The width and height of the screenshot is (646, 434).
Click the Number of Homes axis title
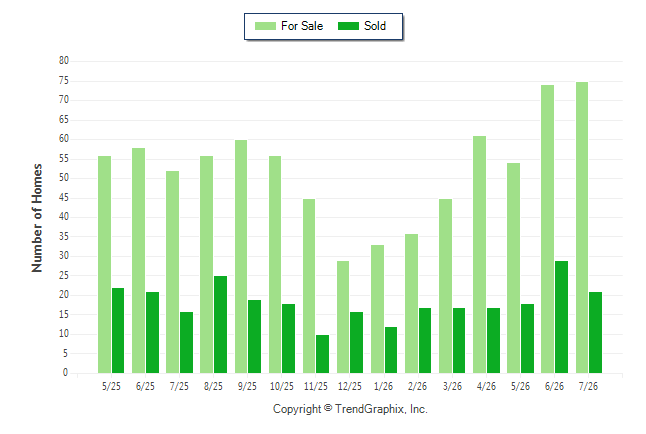click(x=37, y=218)
